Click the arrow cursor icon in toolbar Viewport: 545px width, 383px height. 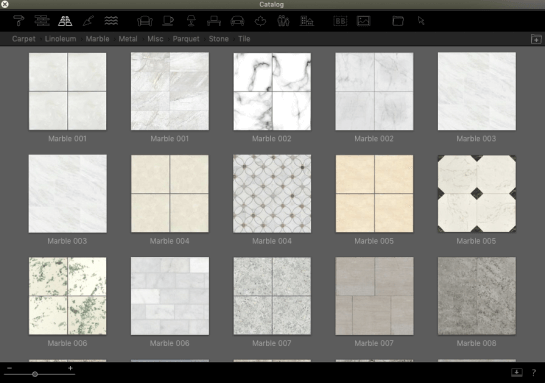coord(421,21)
